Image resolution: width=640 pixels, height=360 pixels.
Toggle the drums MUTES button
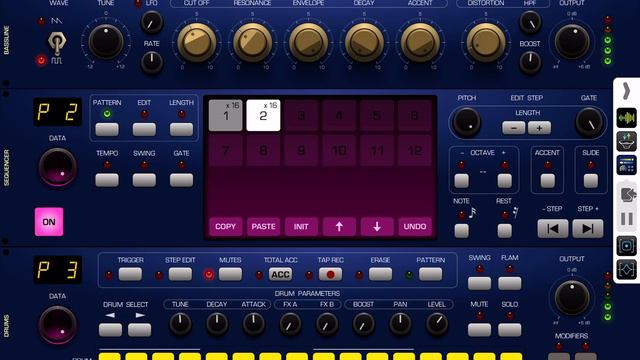pyautogui.click(x=230, y=274)
